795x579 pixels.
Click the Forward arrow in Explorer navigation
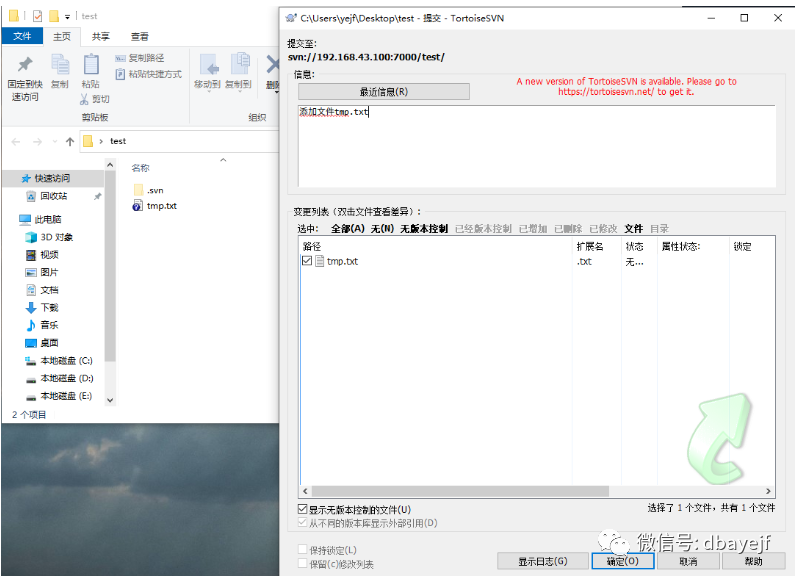tap(38, 141)
